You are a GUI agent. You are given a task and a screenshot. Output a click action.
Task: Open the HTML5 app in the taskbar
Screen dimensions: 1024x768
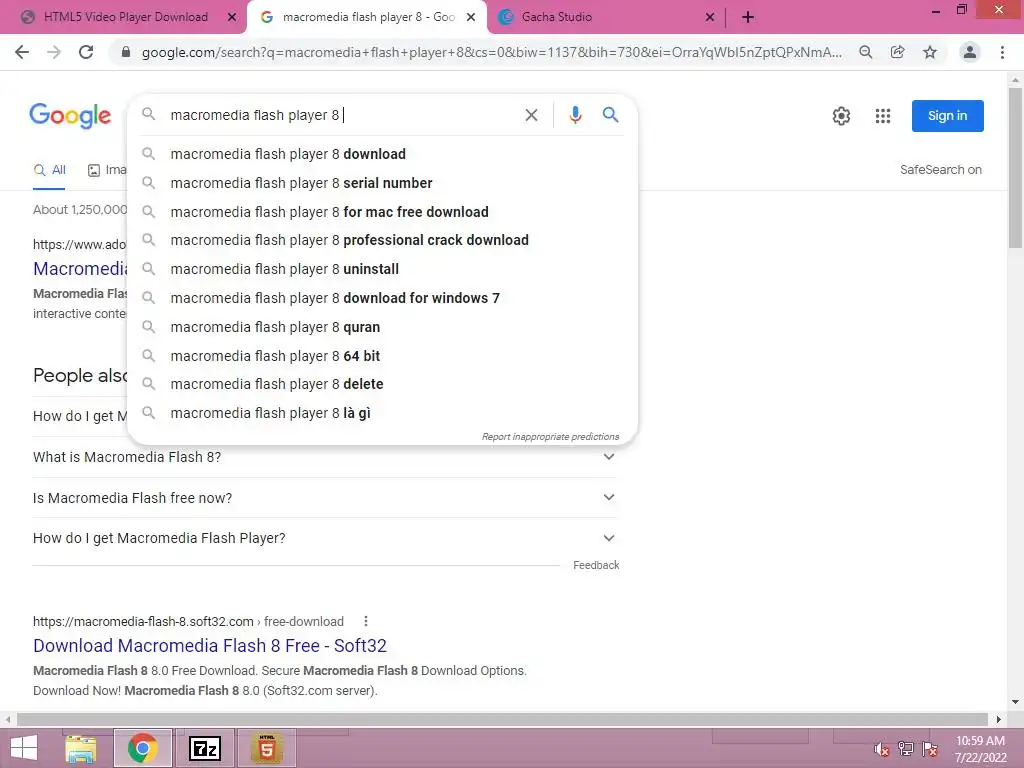pyautogui.click(x=266, y=748)
